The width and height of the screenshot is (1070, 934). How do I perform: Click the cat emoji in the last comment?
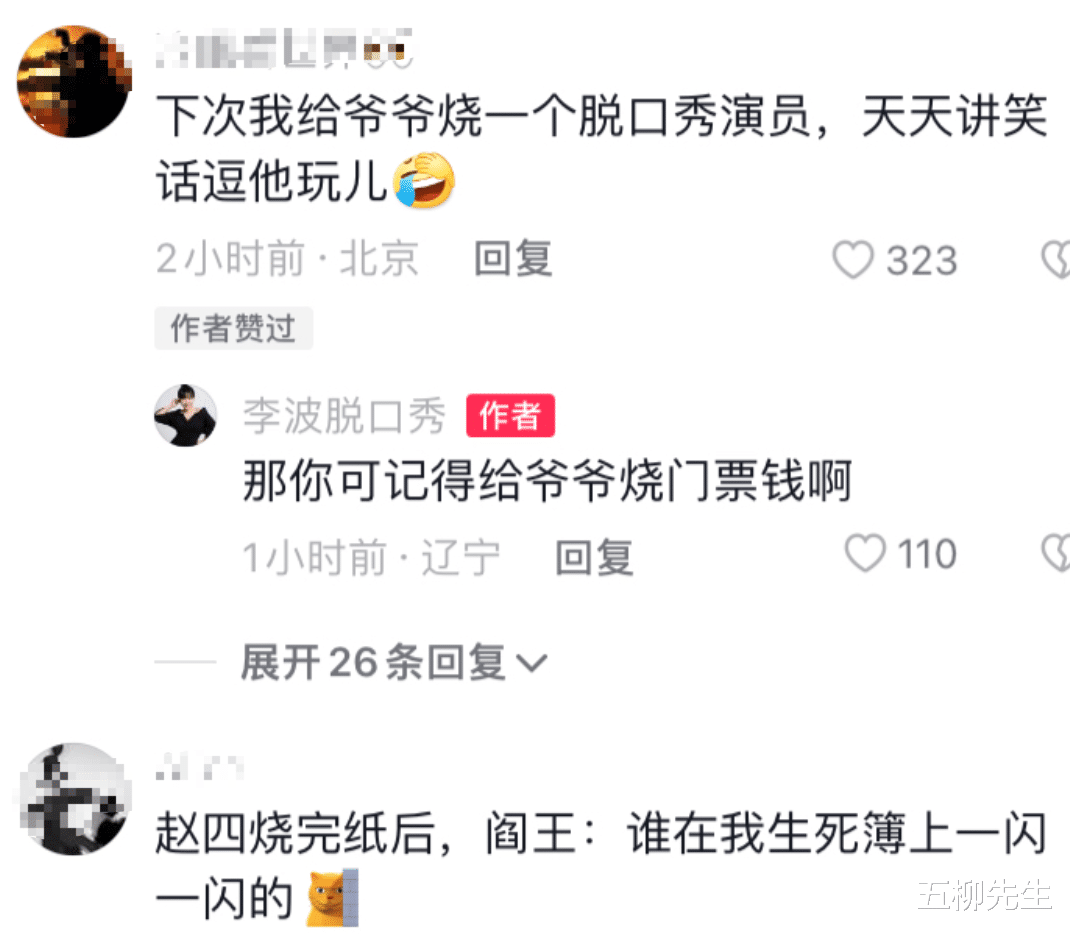(332, 897)
